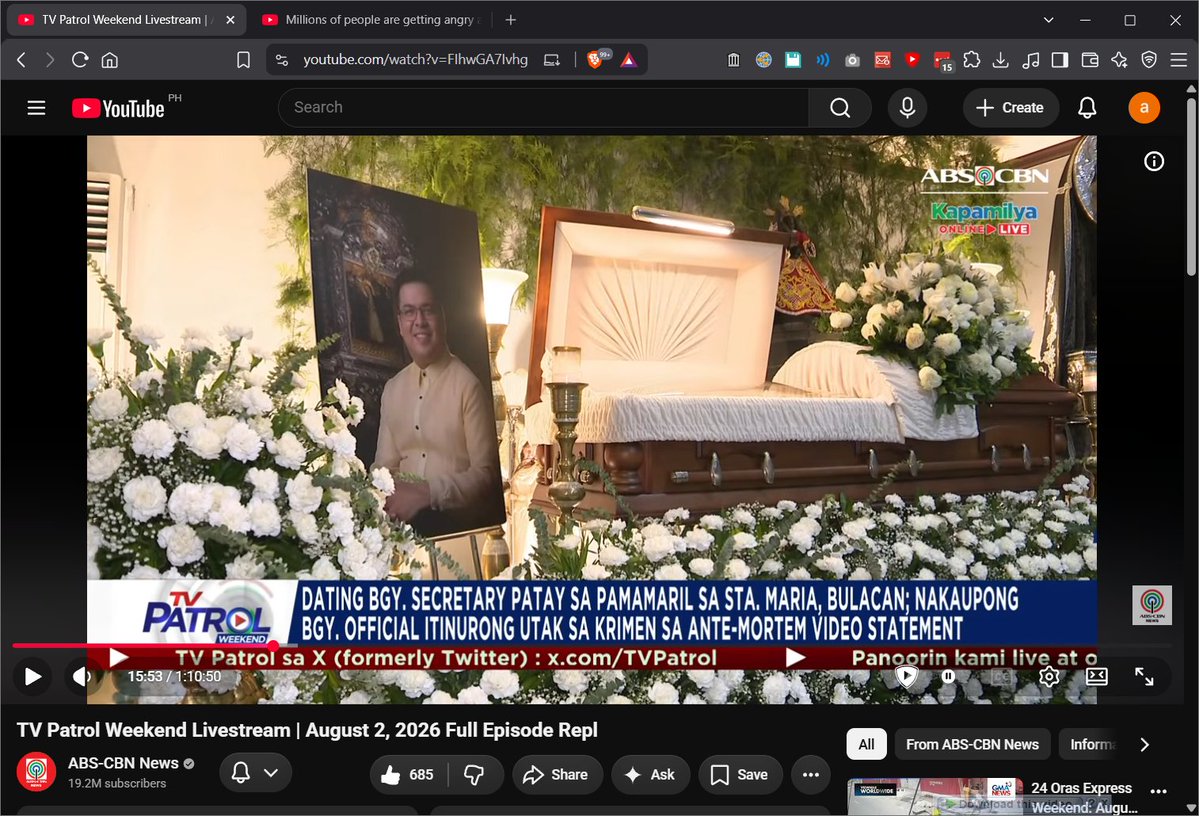Image resolution: width=1199 pixels, height=816 pixels.
Task: Switch to Millions of people are getting angry tab
Action: [372, 20]
